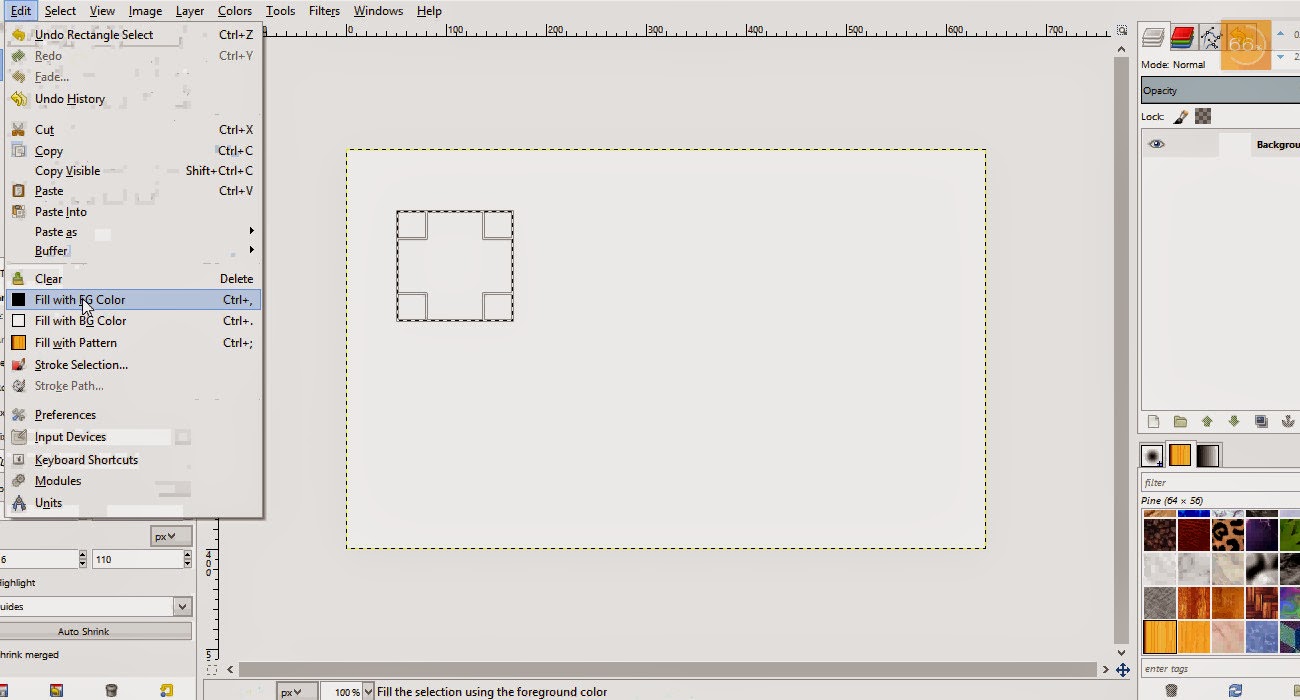Open the canvas navigation cross-arrows icon
This screenshot has width=1300, height=700.
1123,670
